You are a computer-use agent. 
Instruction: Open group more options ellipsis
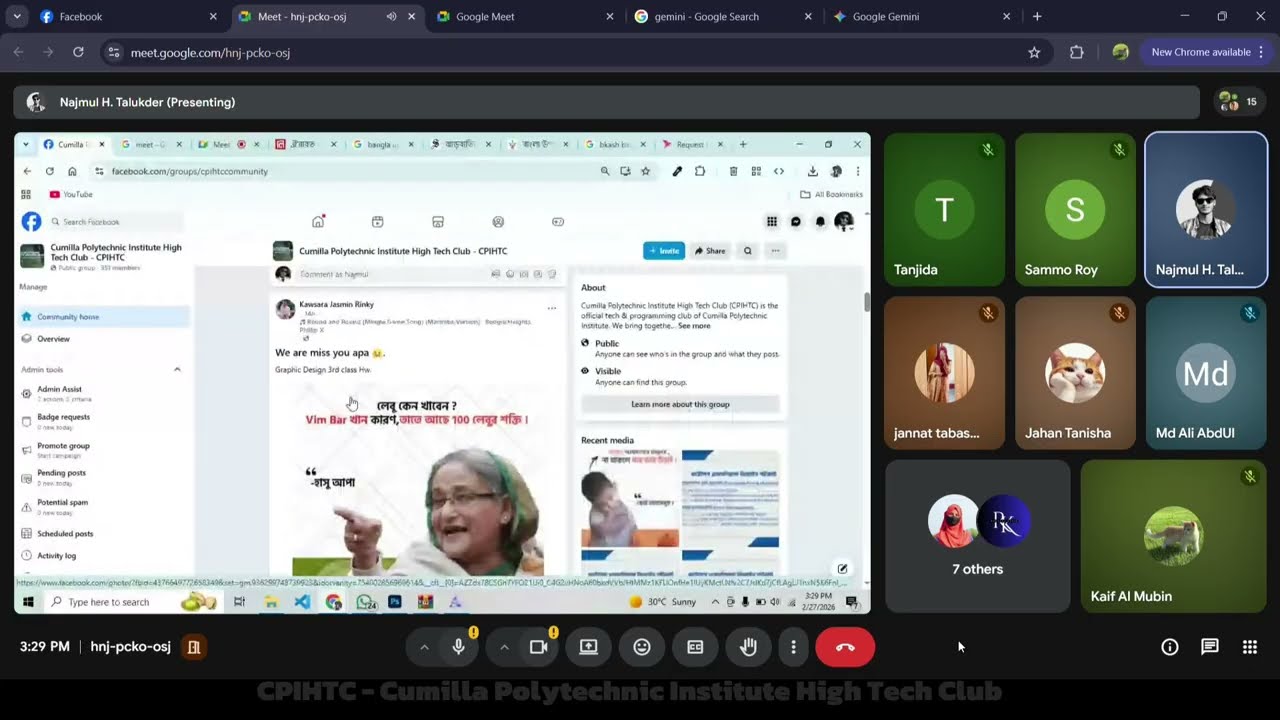(x=775, y=251)
